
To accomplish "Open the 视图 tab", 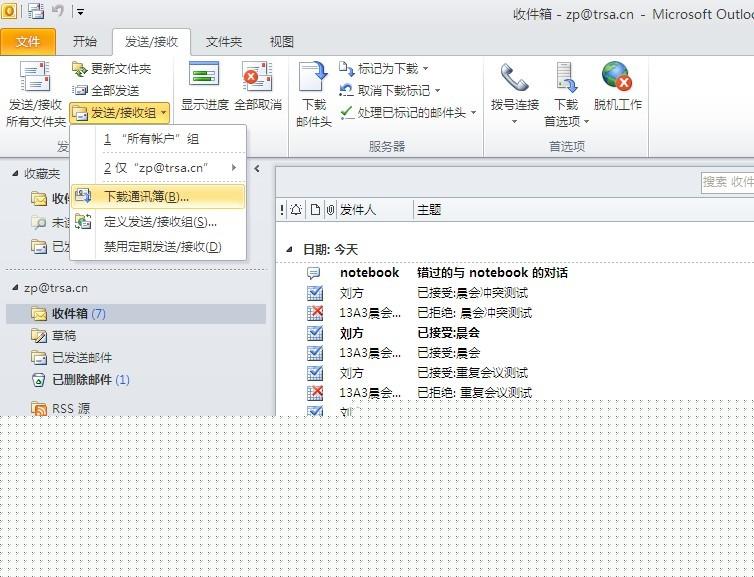I will click(x=281, y=42).
